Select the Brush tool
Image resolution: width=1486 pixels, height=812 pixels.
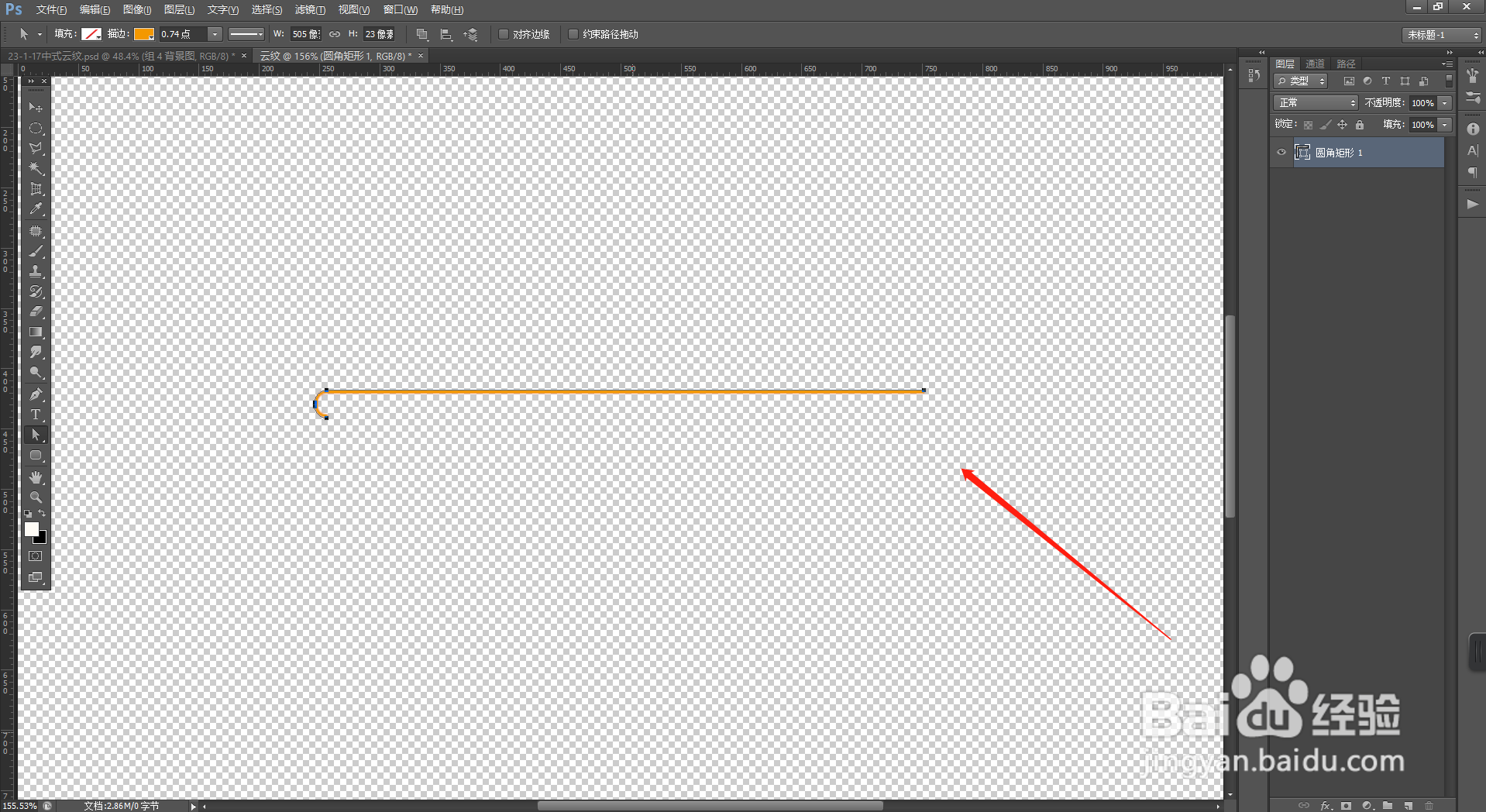pyautogui.click(x=36, y=251)
